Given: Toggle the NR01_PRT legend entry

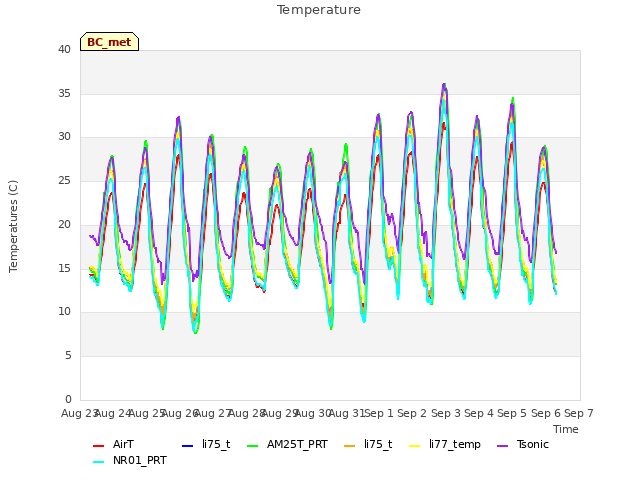Looking at the screenshot, I should [x=130, y=461].
